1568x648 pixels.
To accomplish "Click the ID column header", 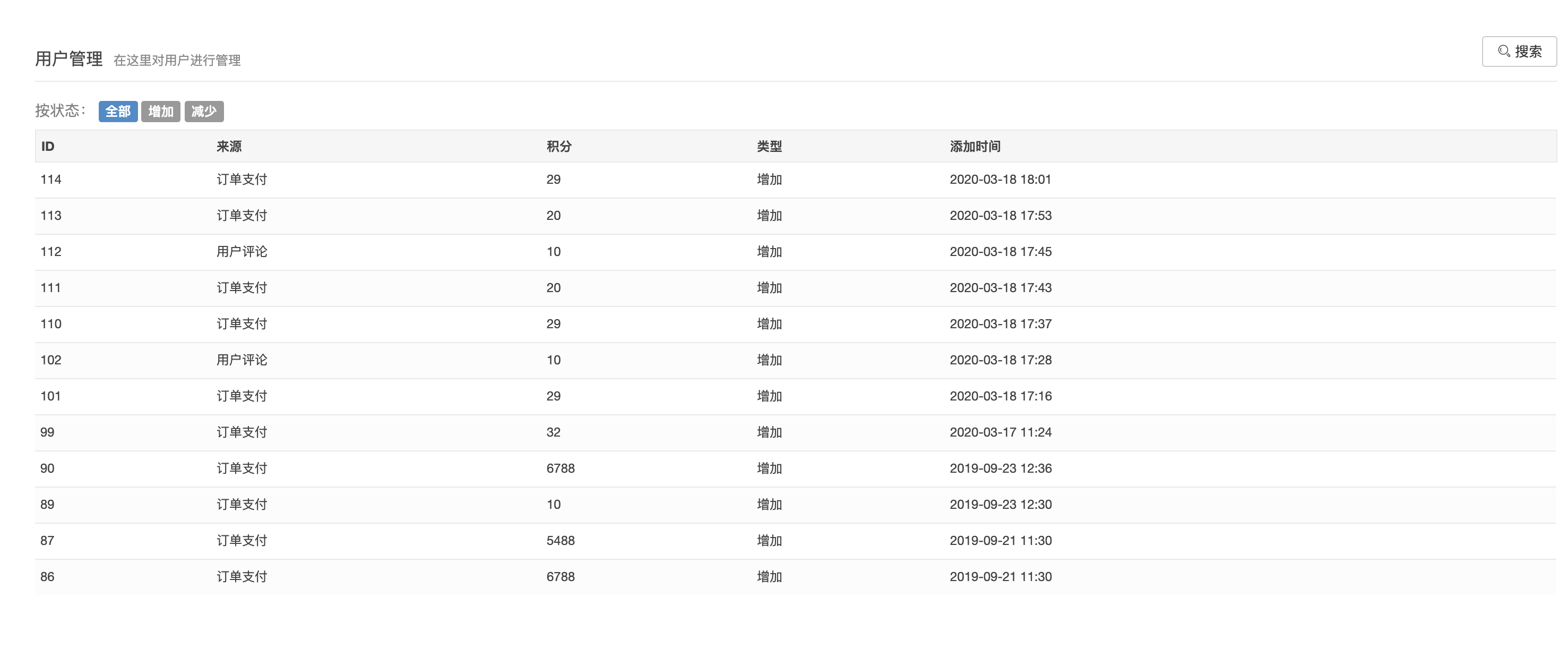I will coord(47,146).
